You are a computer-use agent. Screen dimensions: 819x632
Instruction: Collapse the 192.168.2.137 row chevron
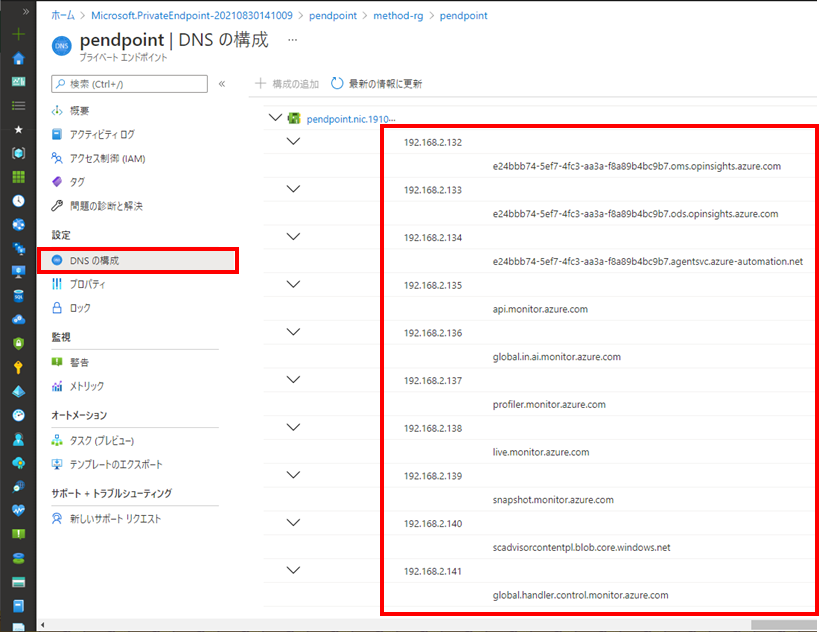294,379
